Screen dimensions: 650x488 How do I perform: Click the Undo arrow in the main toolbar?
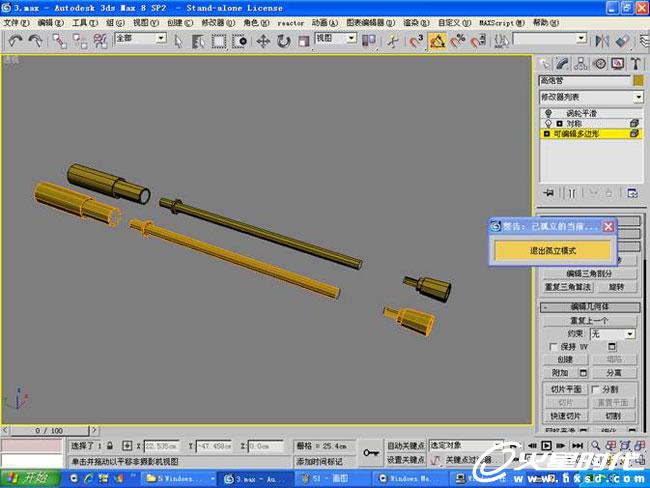(x=15, y=41)
